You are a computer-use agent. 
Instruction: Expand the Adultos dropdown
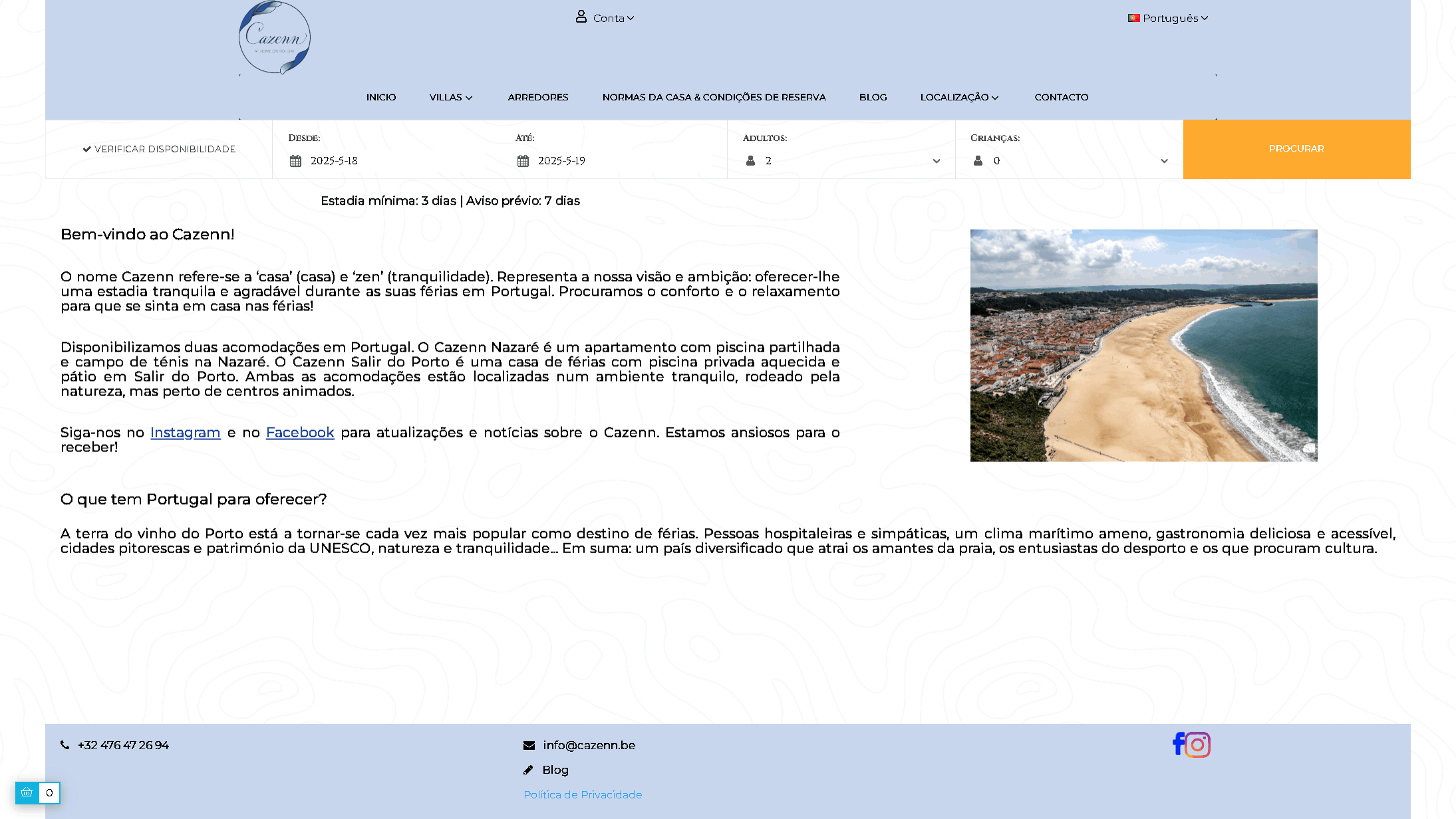(x=842, y=161)
